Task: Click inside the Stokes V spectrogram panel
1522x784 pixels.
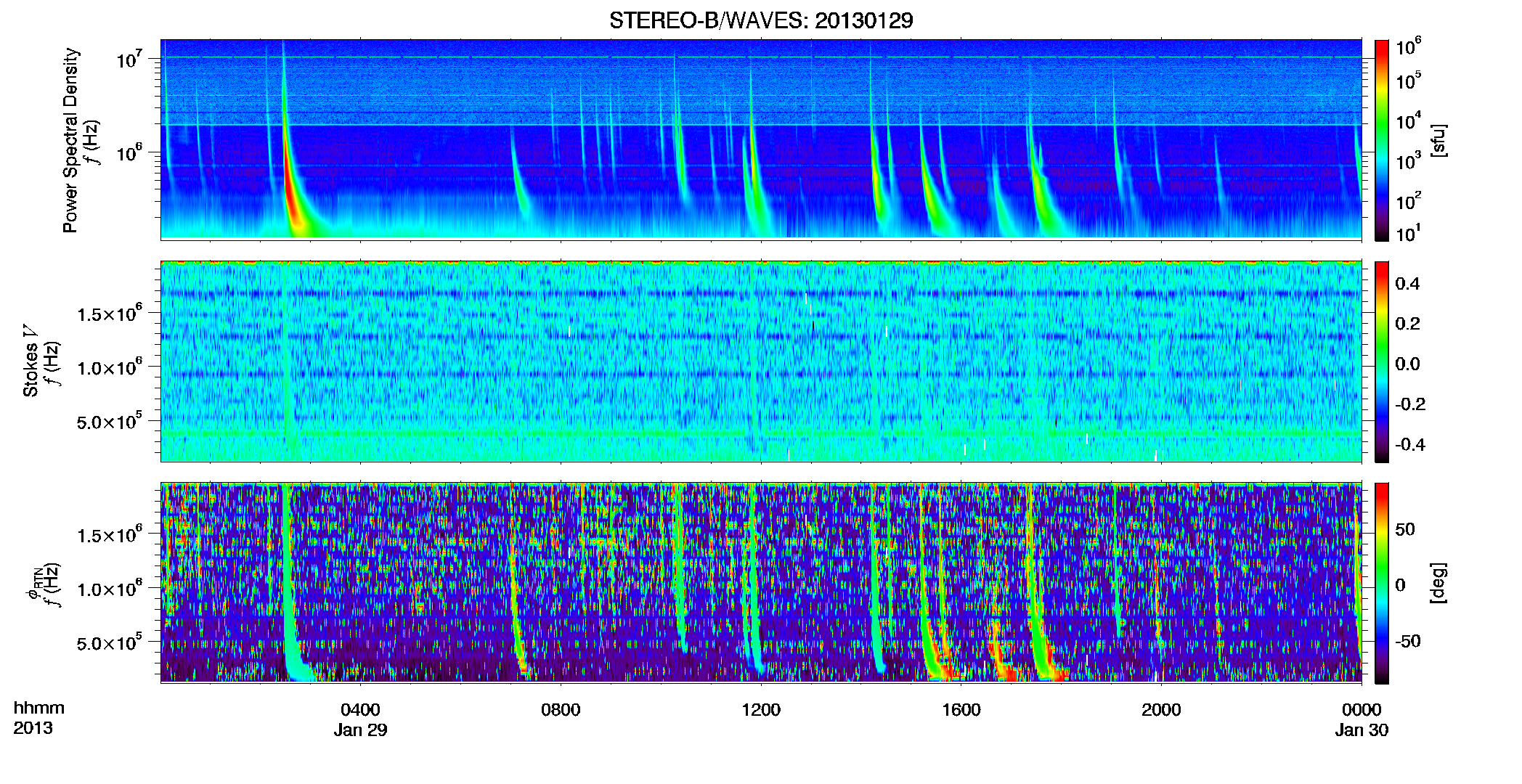Action: click(x=761, y=362)
